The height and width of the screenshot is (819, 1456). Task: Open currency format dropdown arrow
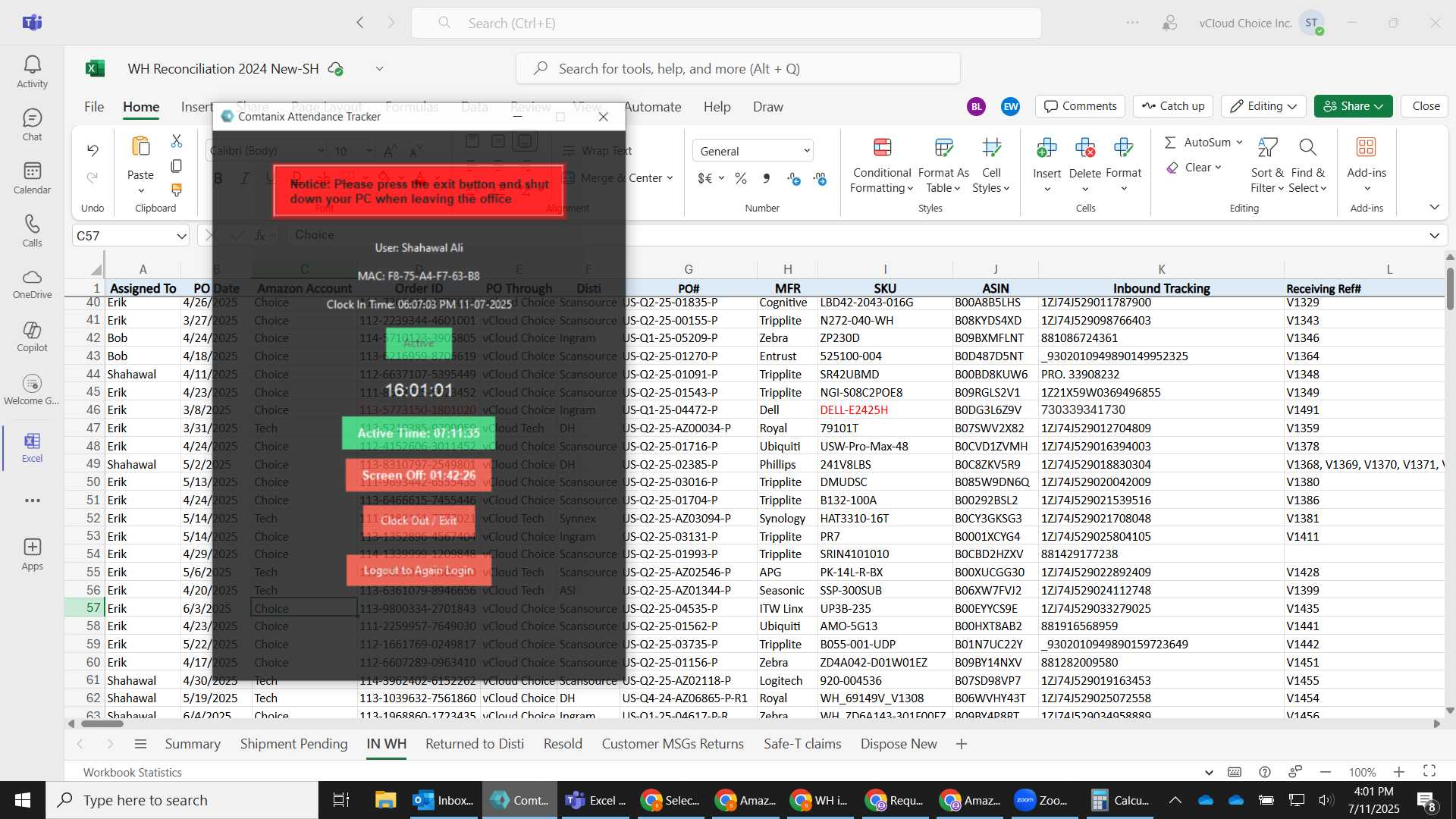pos(721,178)
